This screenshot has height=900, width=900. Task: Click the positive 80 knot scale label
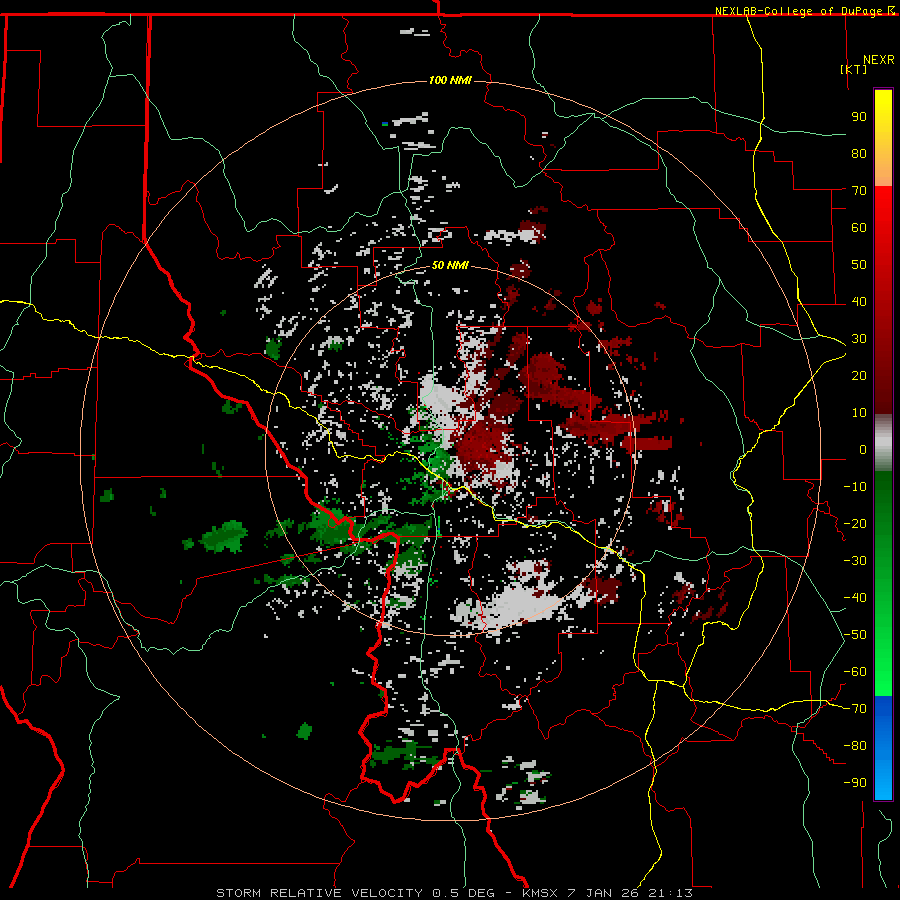pos(859,153)
